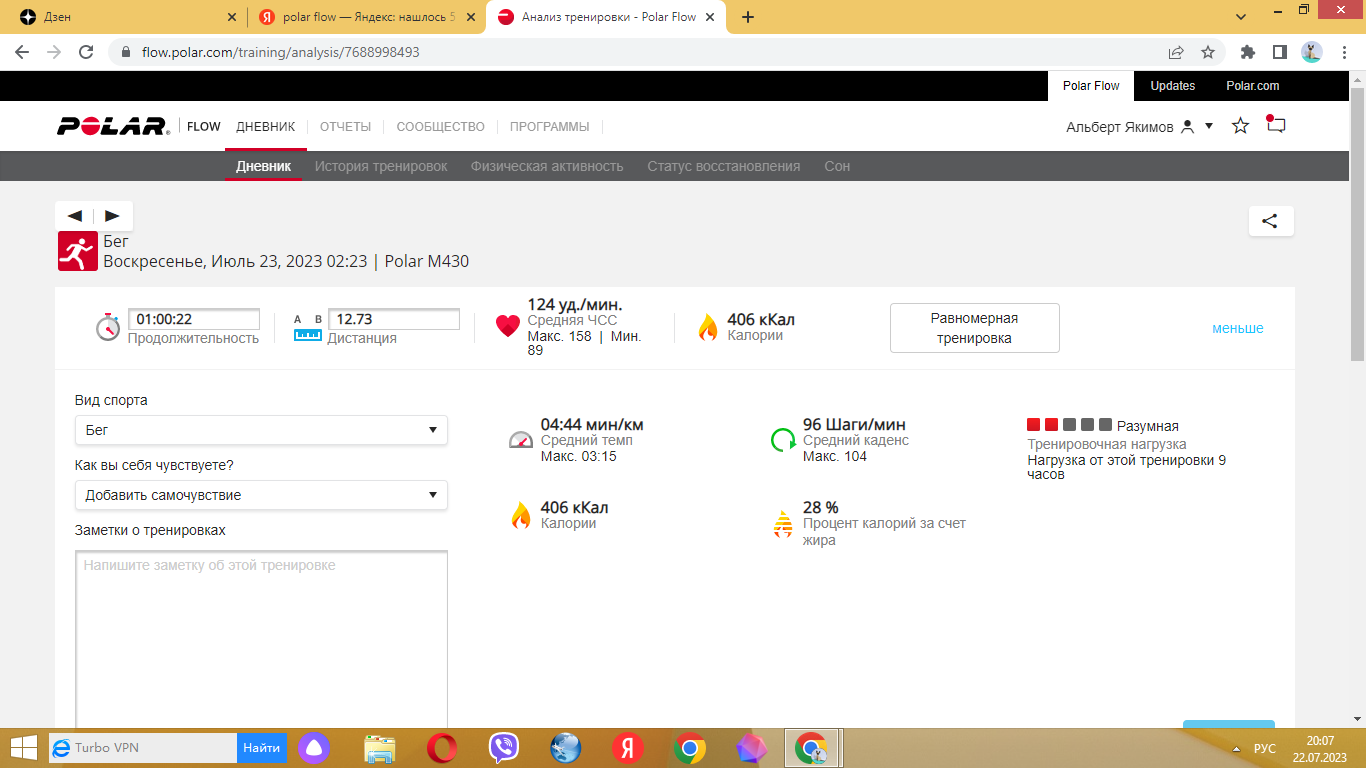Switch the РУС keyboard language indicator
Viewport: 1366px width, 768px height.
(x=1265, y=748)
